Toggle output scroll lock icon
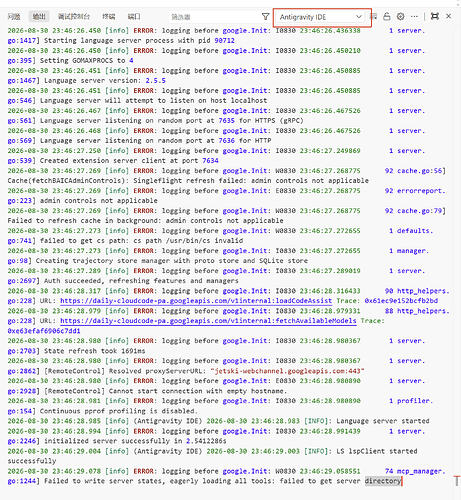 387,16
